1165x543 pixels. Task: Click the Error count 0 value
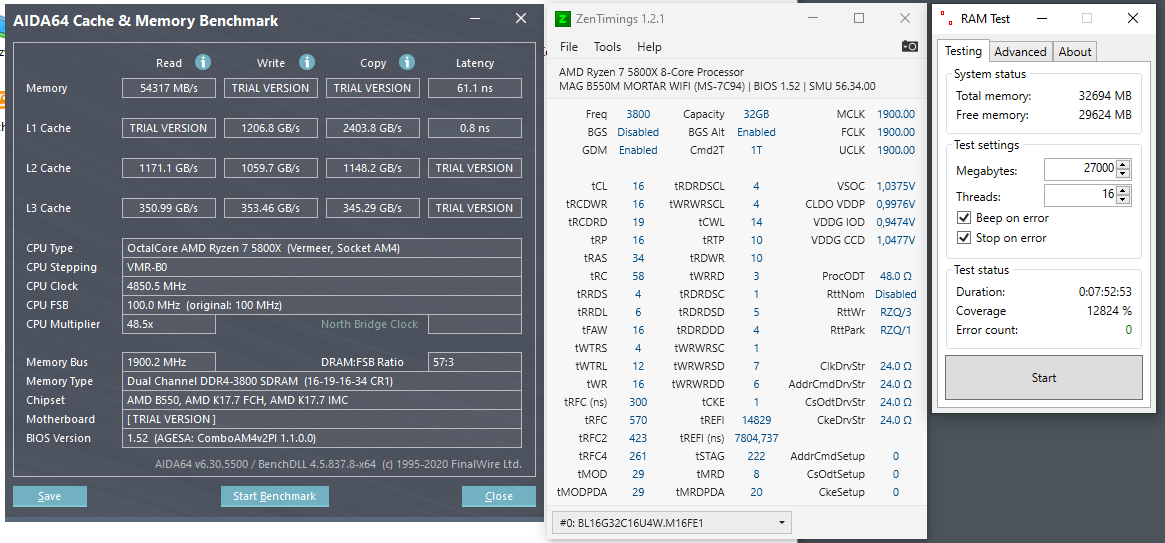point(1129,330)
